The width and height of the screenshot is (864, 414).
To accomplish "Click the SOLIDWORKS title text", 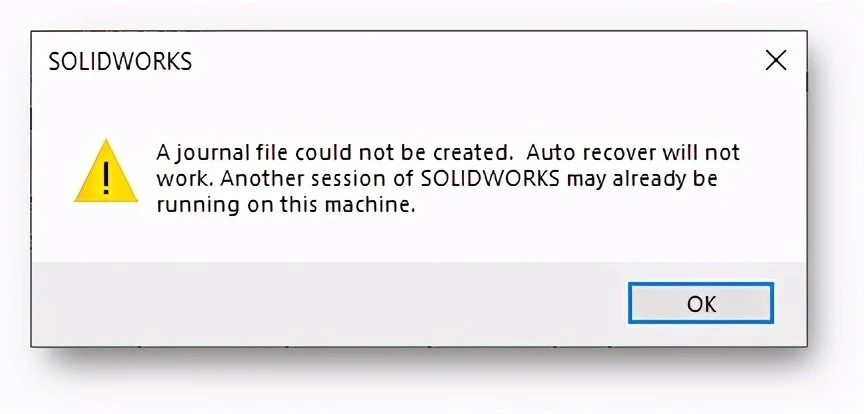I will point(120,62).
